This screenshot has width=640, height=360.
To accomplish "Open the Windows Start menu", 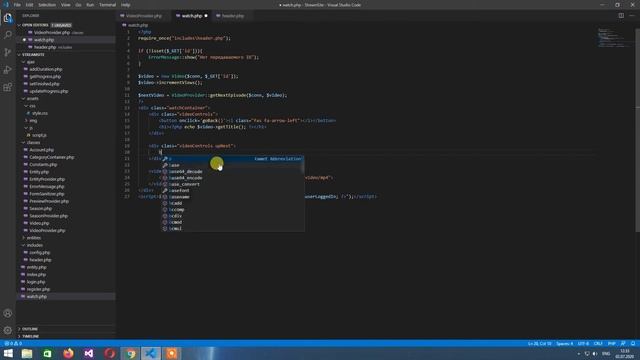I will [x=8, y=353].
